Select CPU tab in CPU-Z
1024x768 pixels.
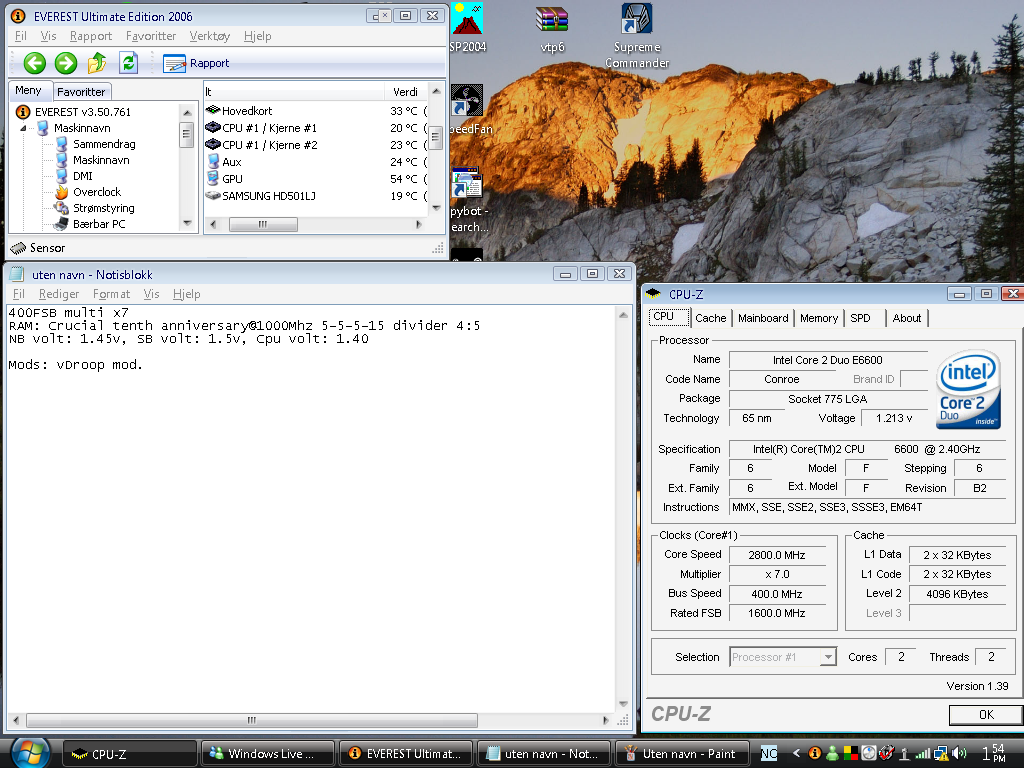[669, 317]
